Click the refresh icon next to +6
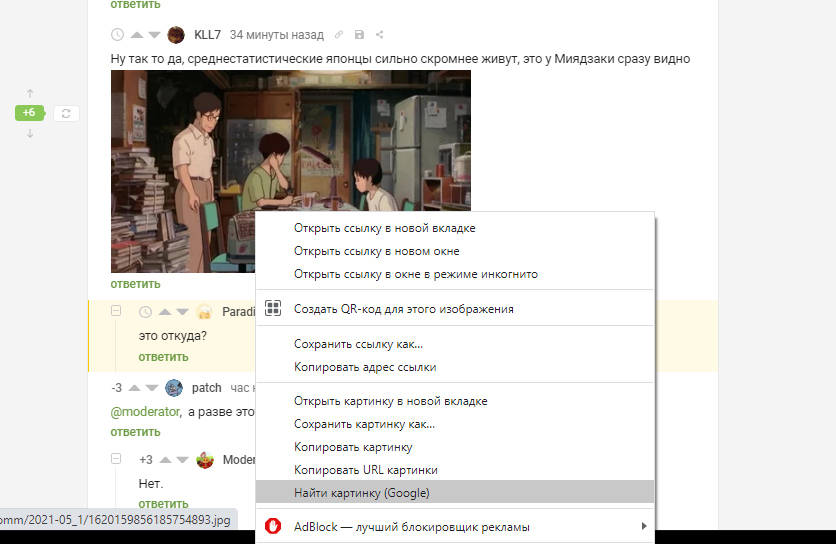Image resolution: width=836 pixels, height=544 pixels. (66, 114)
